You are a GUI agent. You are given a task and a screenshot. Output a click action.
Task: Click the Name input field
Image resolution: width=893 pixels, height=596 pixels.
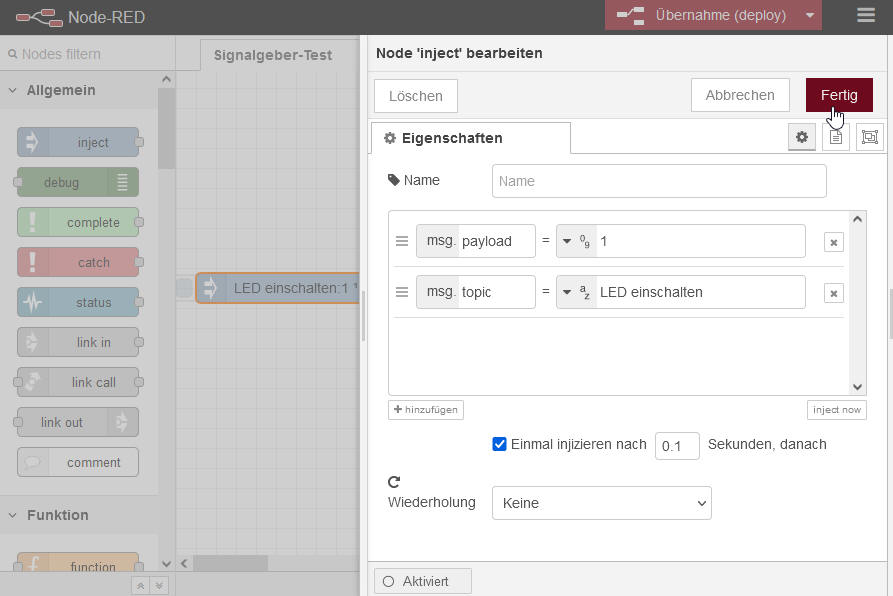coord(658,181)
